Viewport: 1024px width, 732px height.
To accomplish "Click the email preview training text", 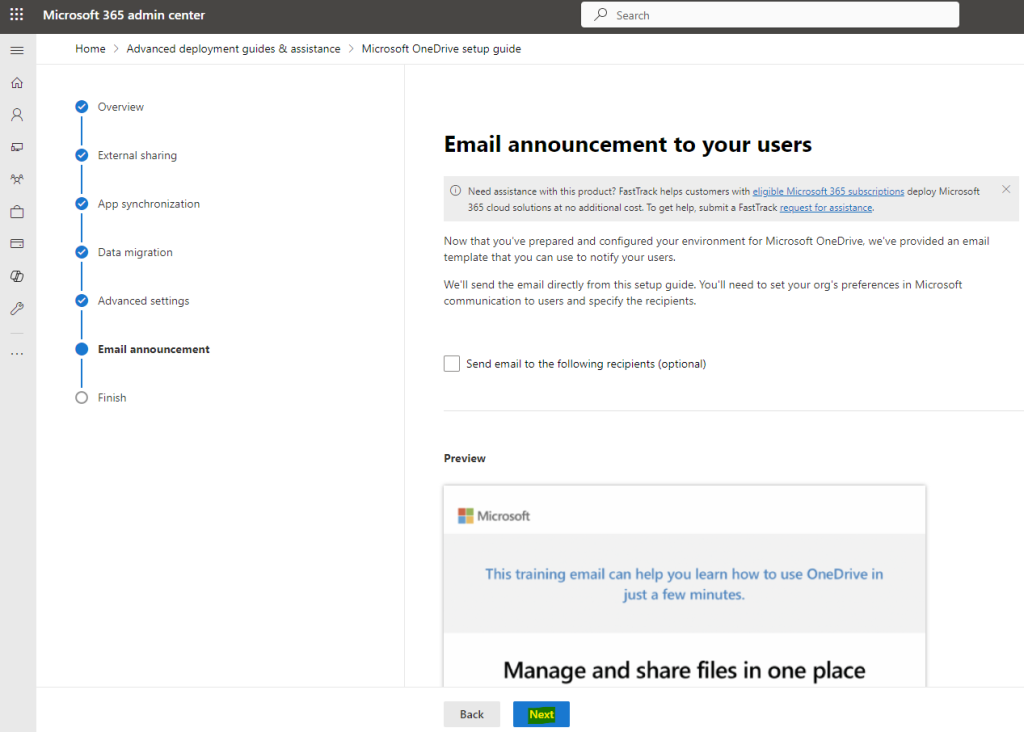I will (684, 584).
